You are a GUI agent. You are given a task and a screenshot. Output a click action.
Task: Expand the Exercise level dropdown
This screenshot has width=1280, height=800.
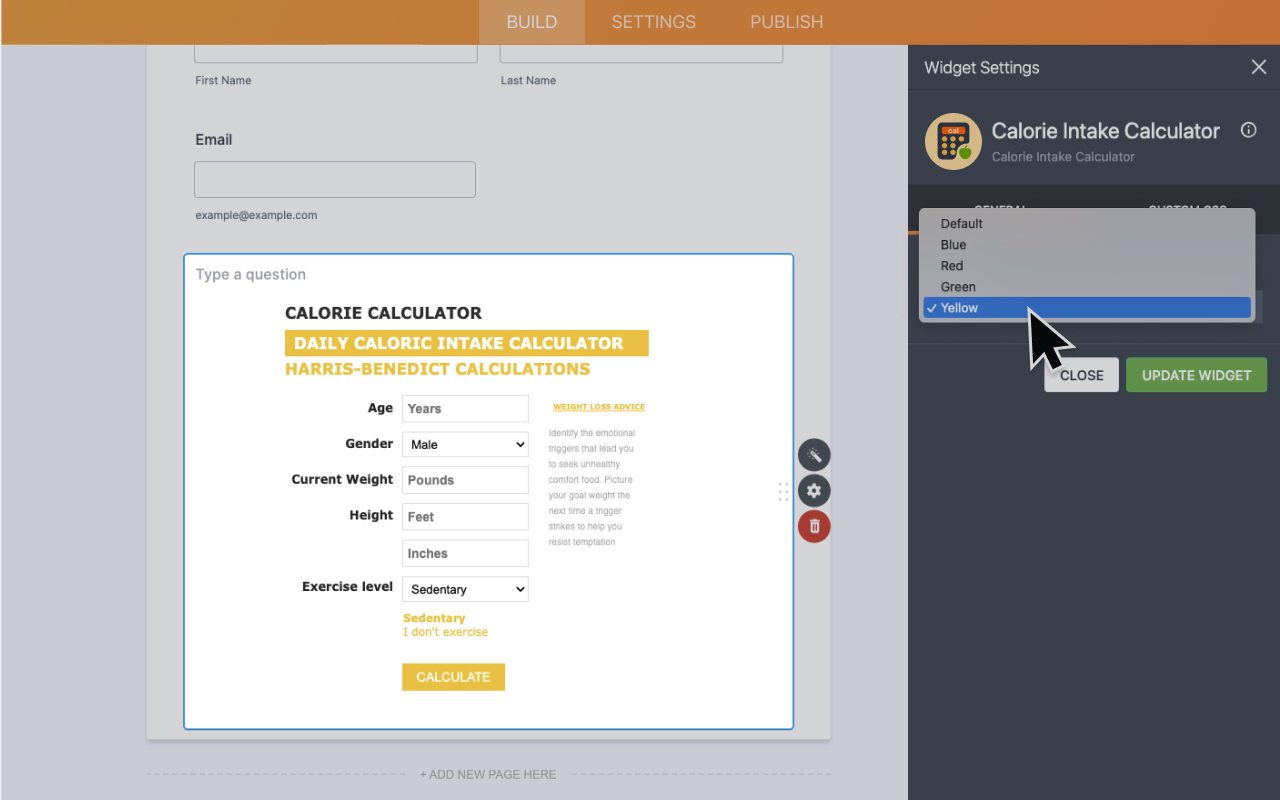464,589
